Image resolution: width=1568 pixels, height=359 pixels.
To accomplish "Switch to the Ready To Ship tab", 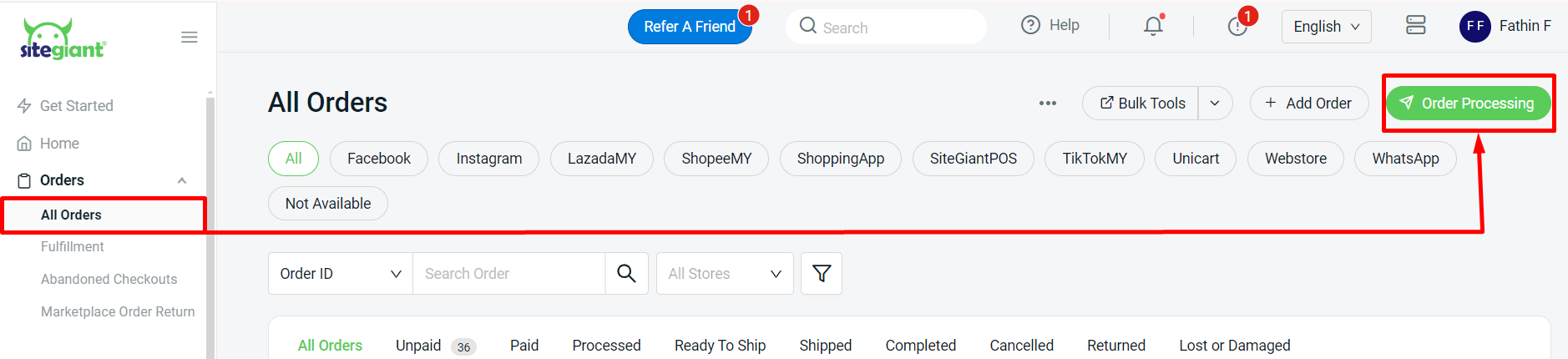I will pyautogui.click(x=720, y=346).
